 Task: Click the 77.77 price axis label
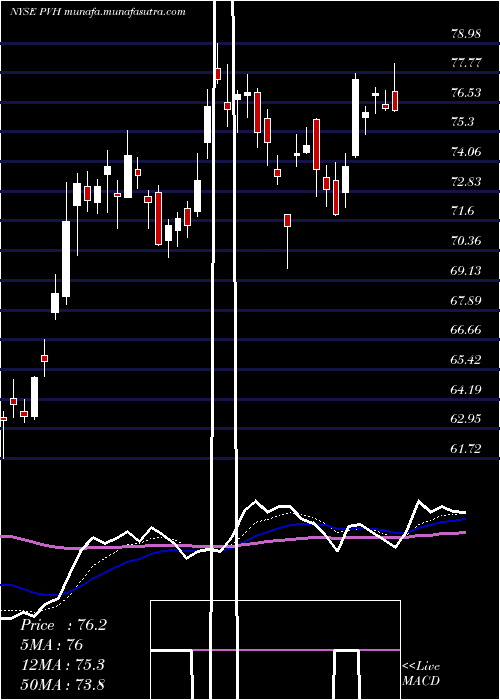pyautogui.click(x=466, y=63)
